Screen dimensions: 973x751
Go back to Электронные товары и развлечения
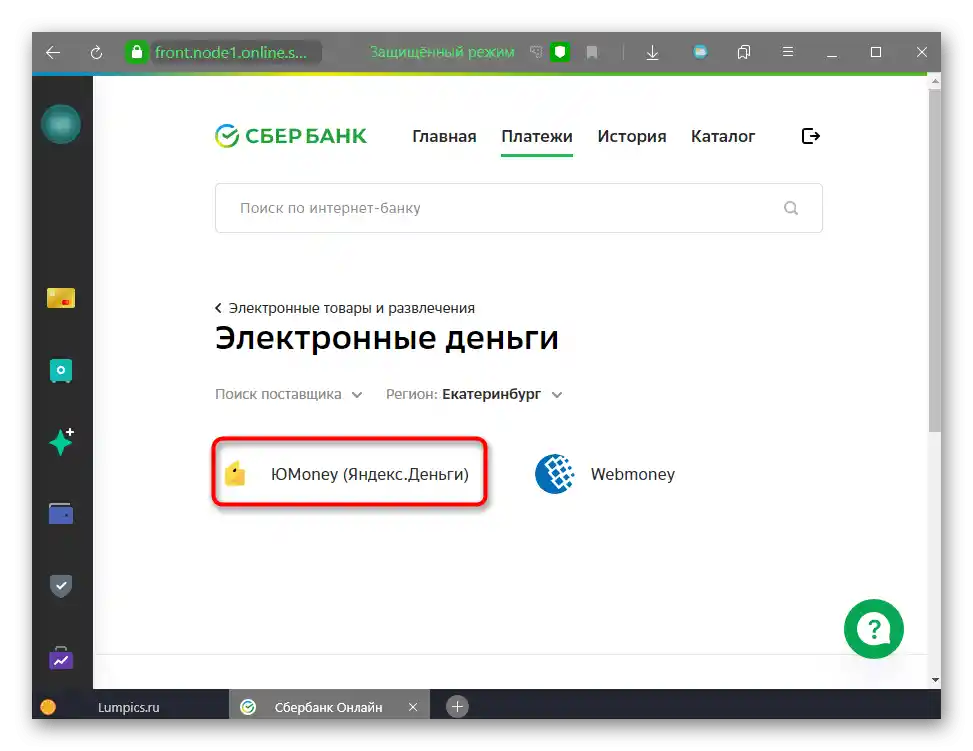[345, 308]
